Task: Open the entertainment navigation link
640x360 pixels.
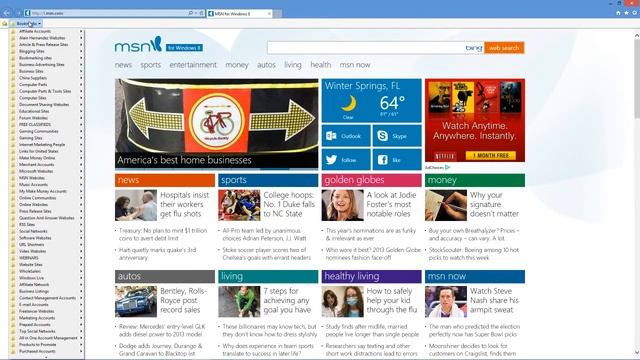Action: click(x=193, y=65)
